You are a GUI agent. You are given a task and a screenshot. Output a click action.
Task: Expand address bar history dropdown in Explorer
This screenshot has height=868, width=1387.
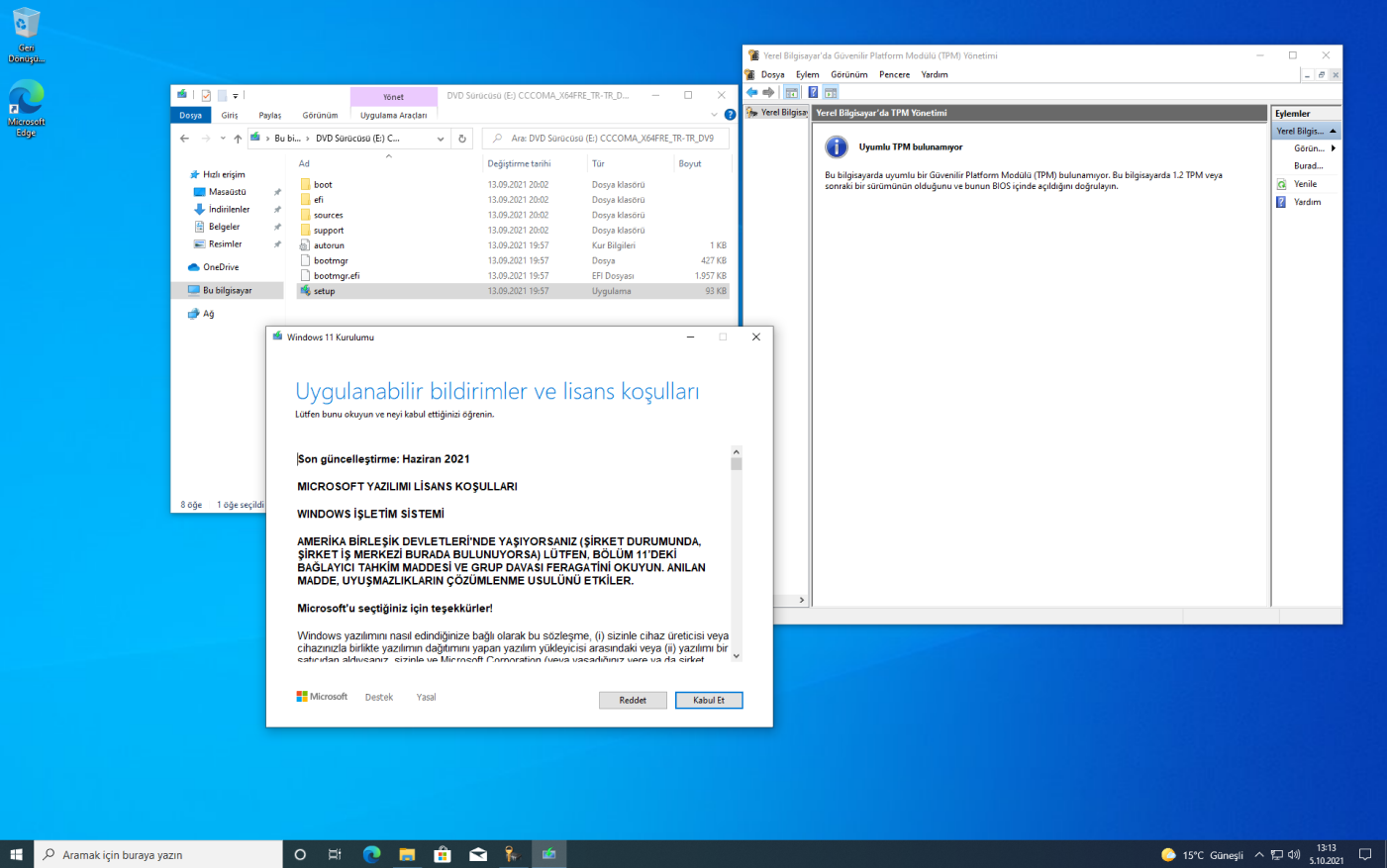[x=441, y=139]
